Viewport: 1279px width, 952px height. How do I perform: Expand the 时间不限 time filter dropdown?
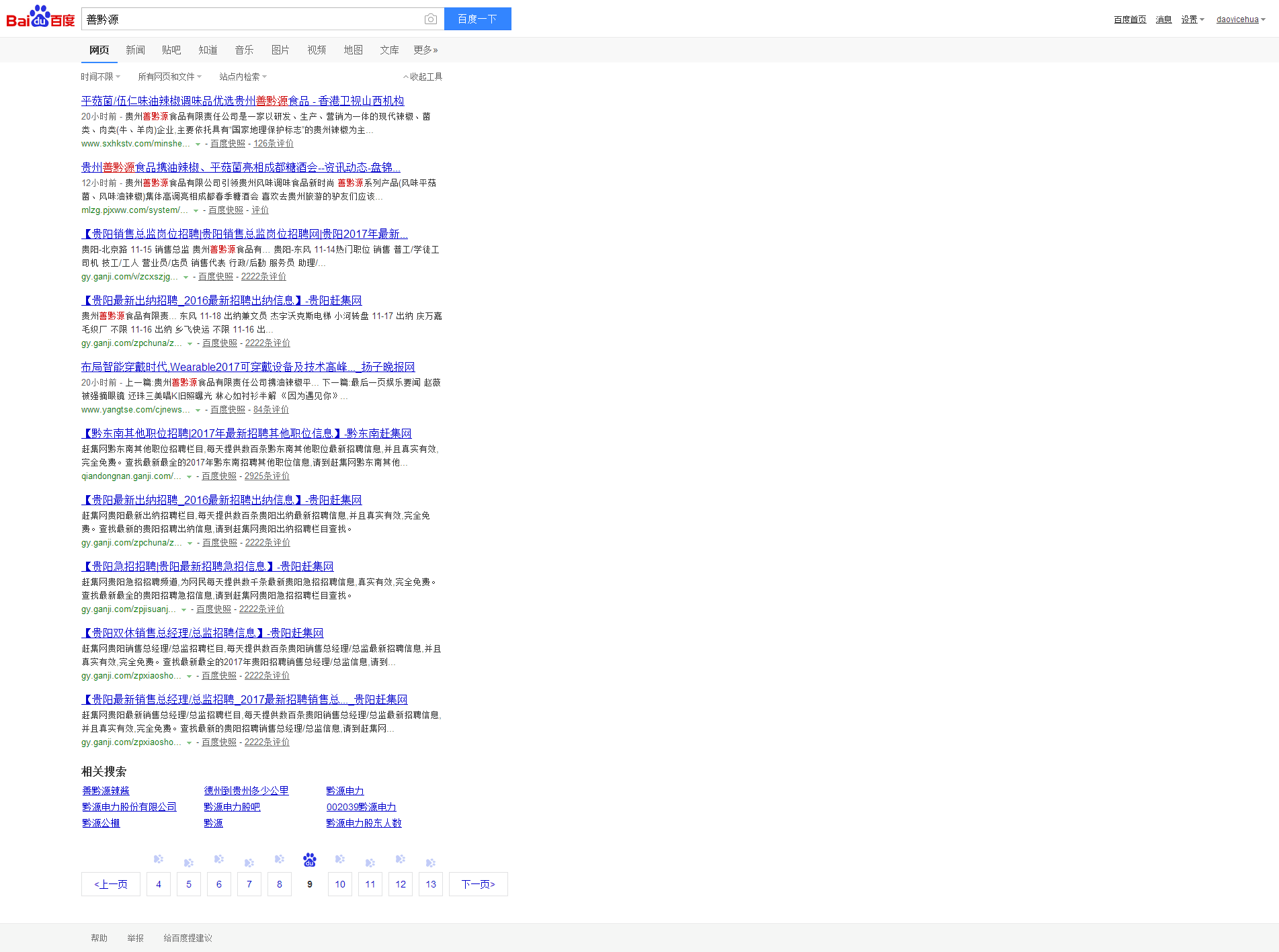click(x=101, y=77)
